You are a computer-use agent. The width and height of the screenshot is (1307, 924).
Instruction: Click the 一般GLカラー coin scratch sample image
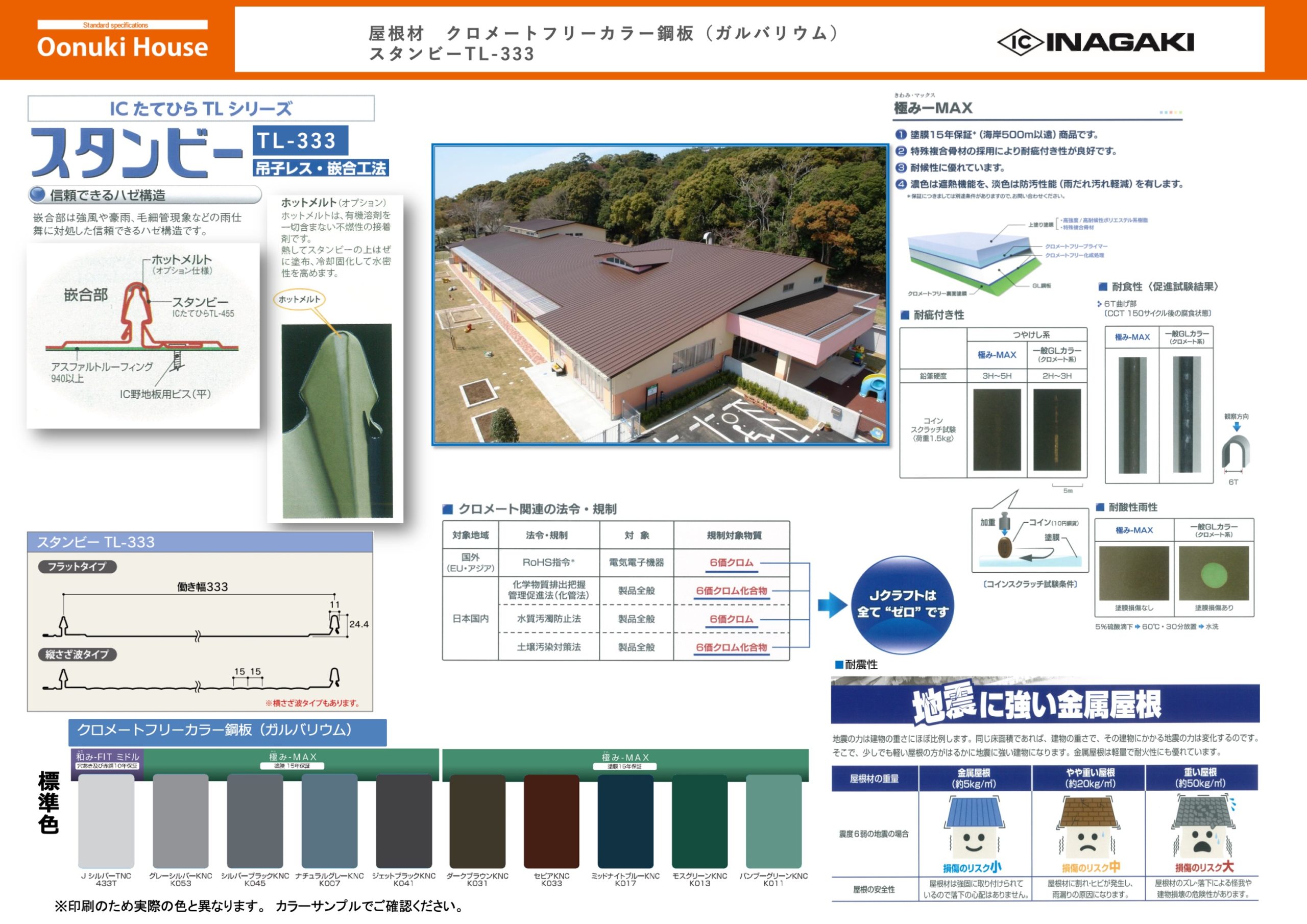click(1057, 429)
